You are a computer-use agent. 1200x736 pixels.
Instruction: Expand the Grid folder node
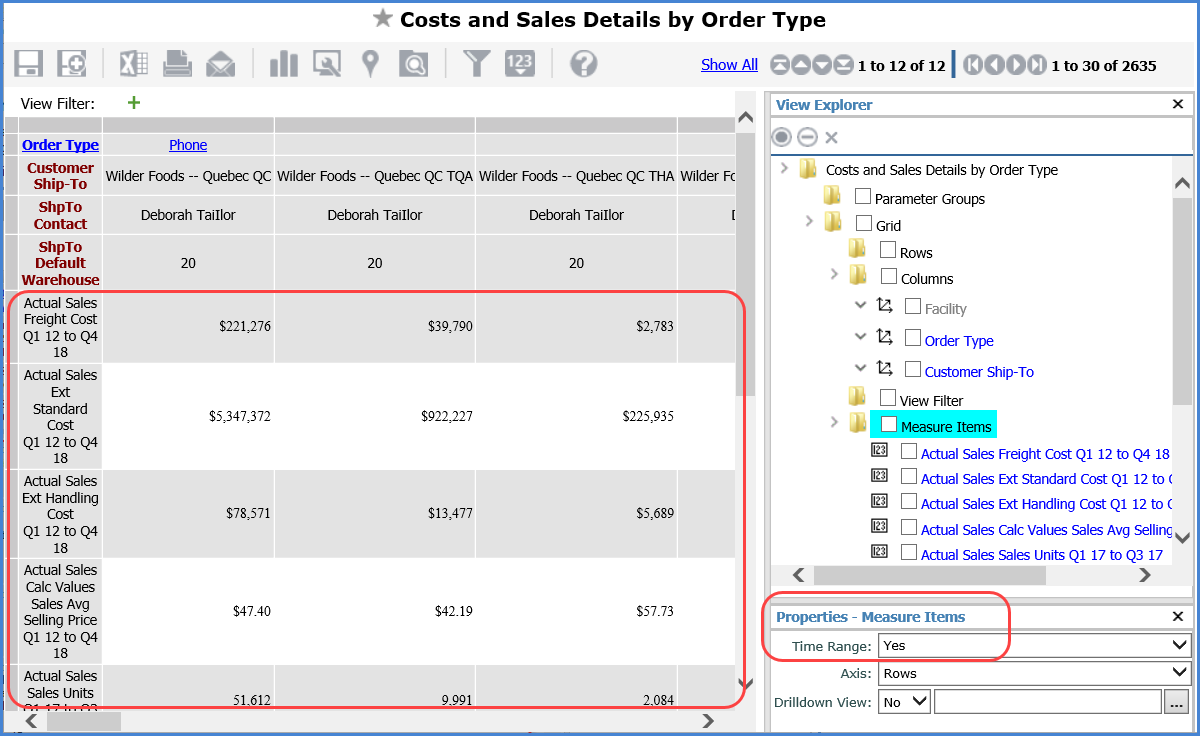(x=810, y=221)
